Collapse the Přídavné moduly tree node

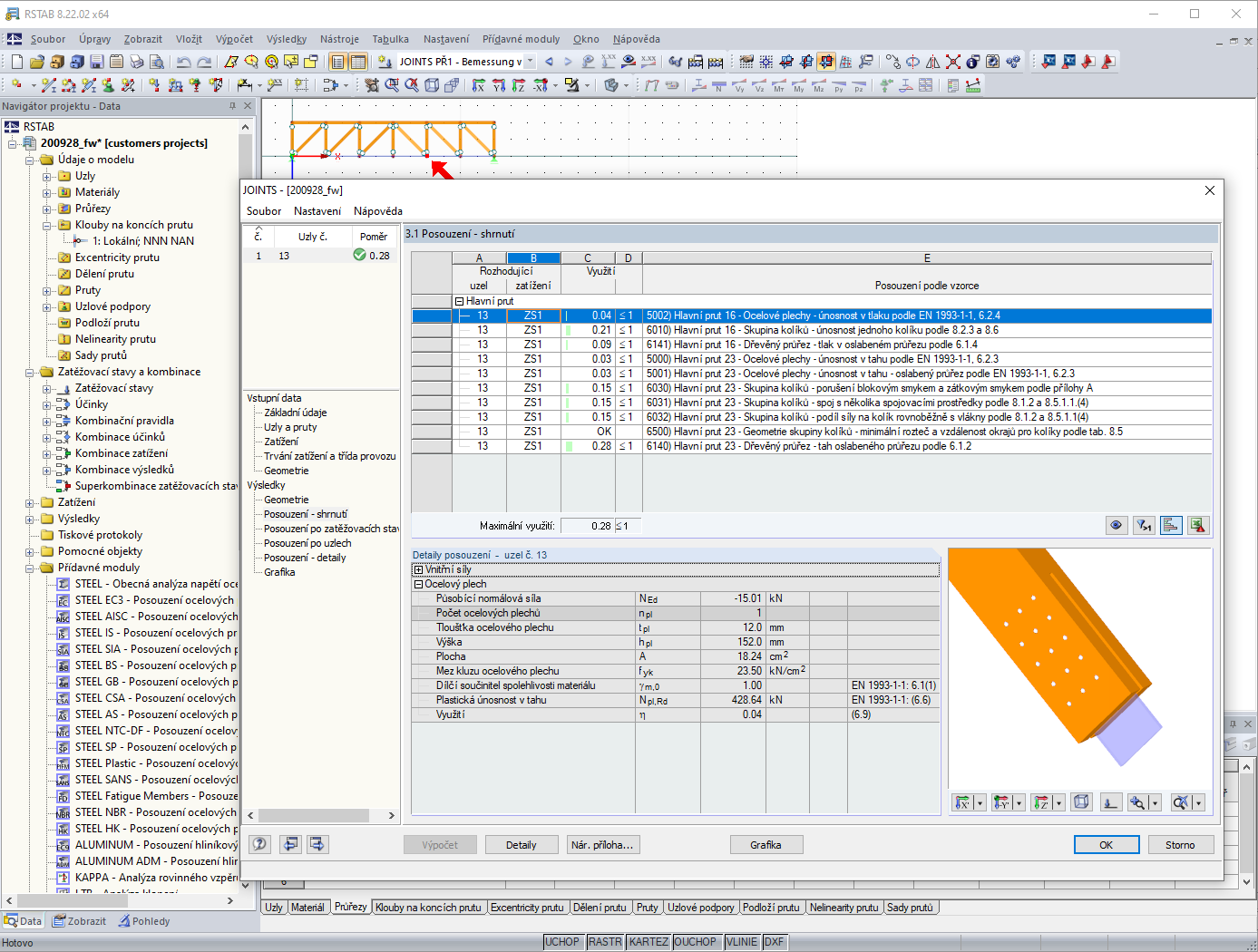[x=30, y=568]
